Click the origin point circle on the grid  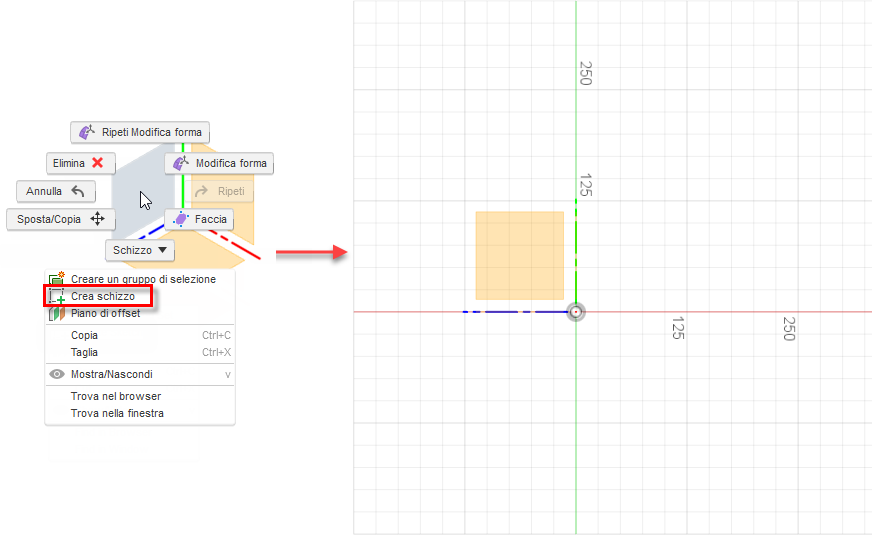(576, 312)
